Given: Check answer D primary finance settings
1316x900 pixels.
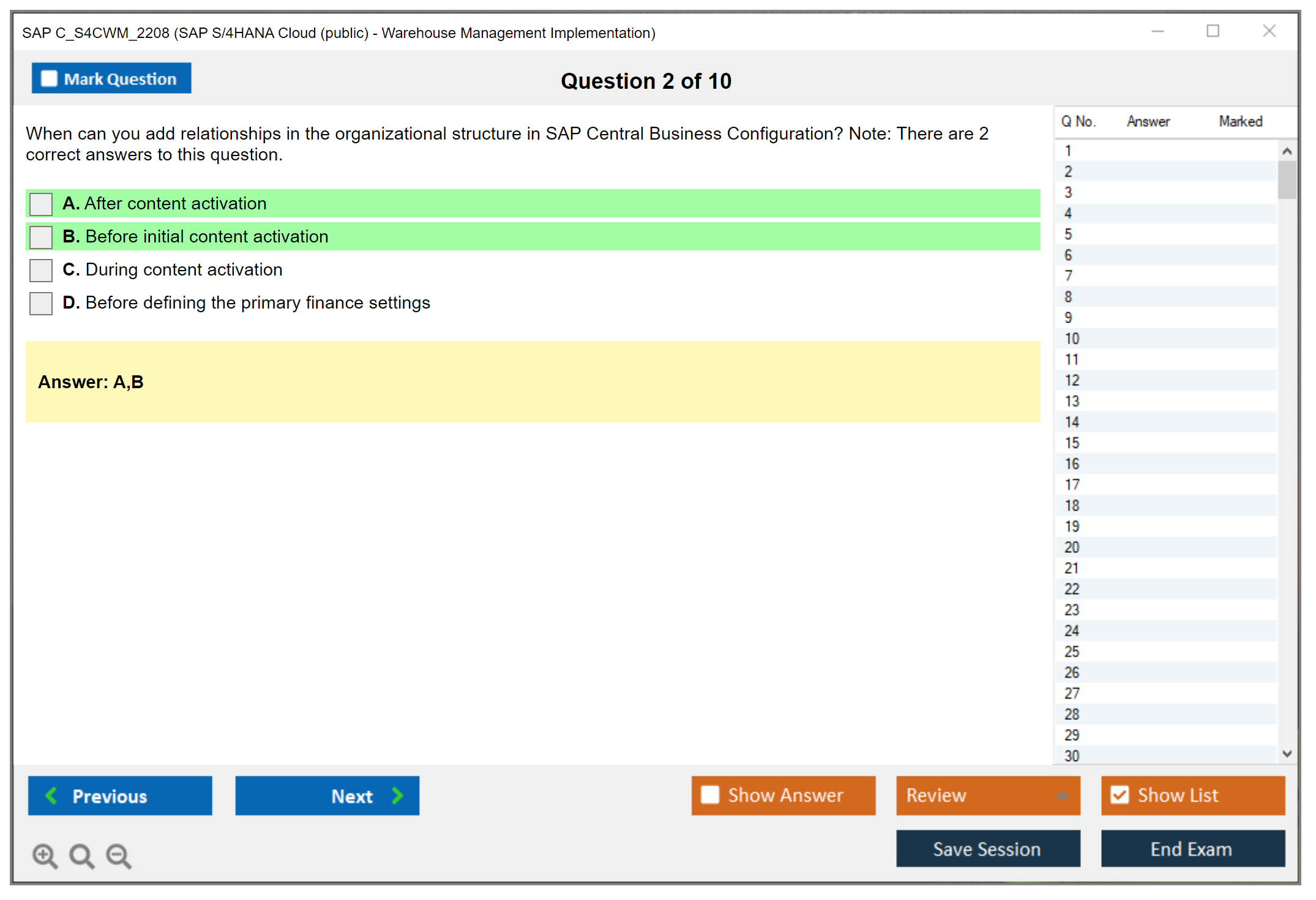Looking at the screenshot, I should tap(41, 303).
